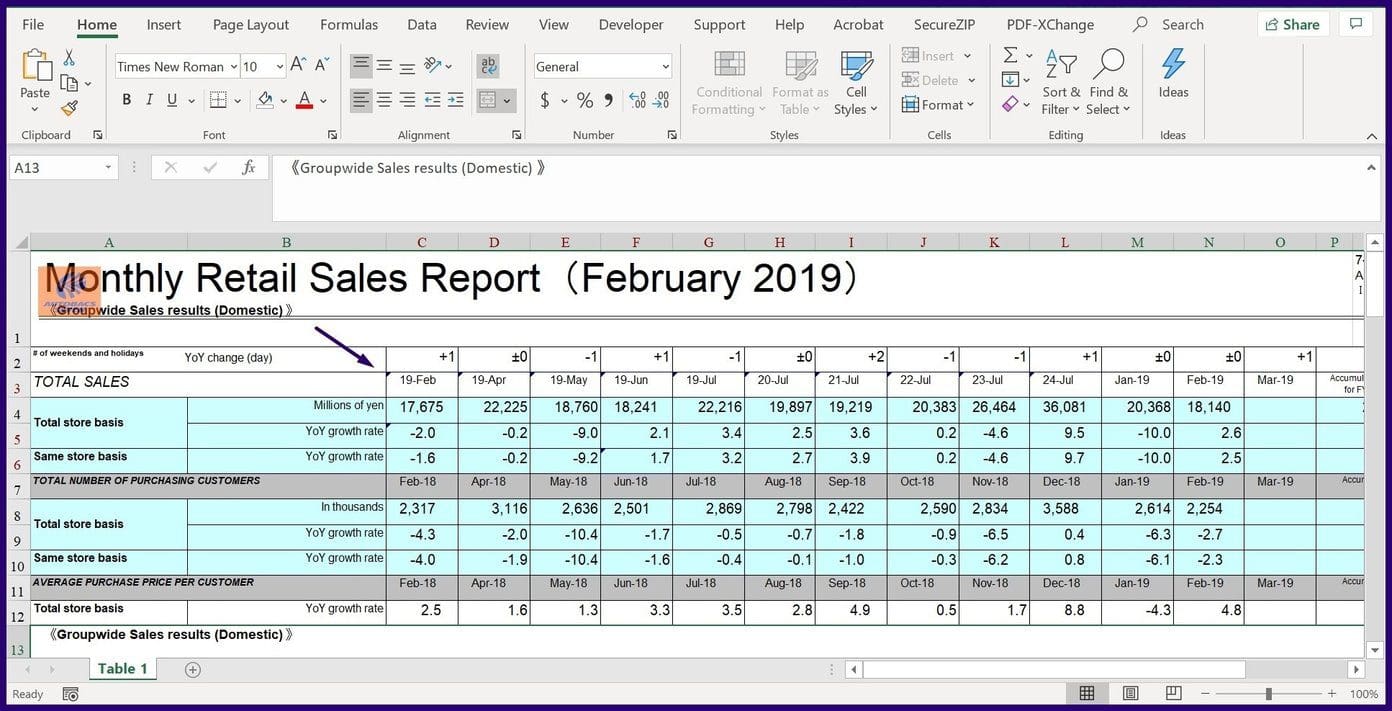Select Normal view in status bar
The image size is (1392, 711).
(1086, 693)
